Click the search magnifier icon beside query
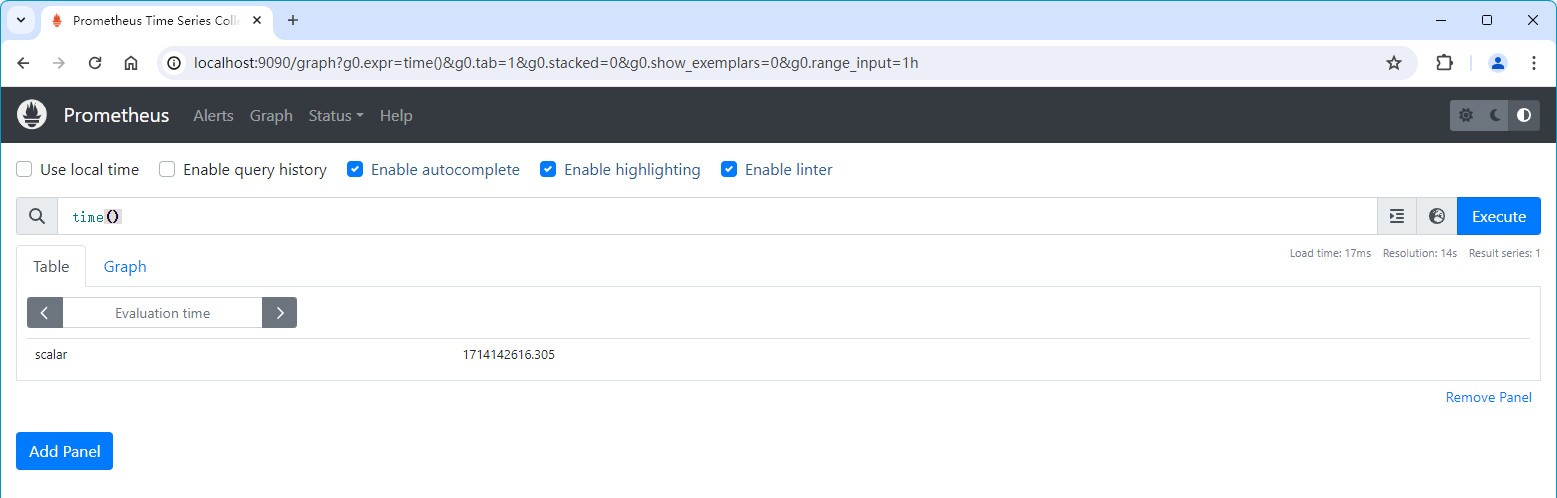This screenshot has height=498, width=1557. pyautogui.click(x=37, y=216)
